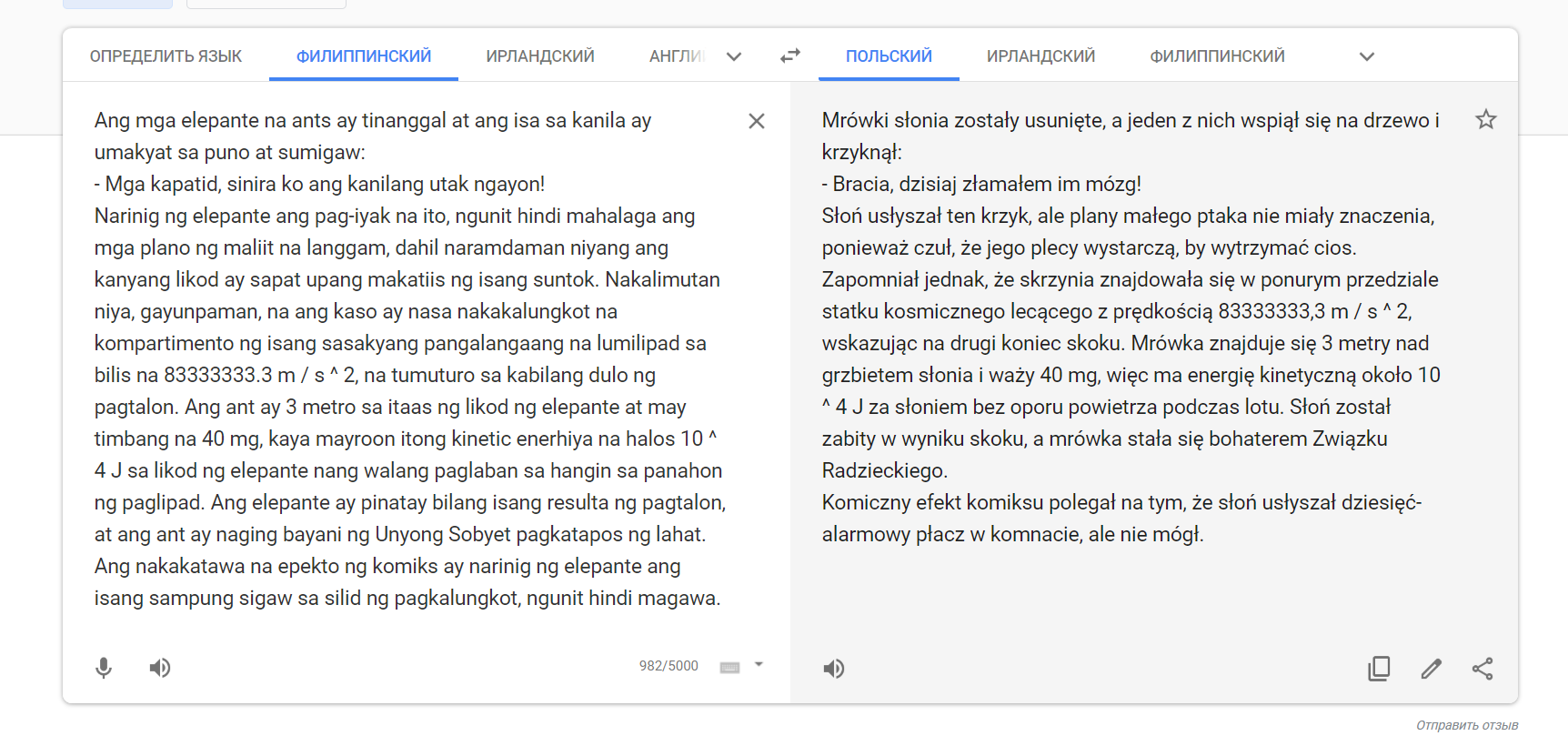Screen dimensions: 1568x746
Task: Select ИРЛАНДСКИЙ target language tab
Action: click(1040, 56)
